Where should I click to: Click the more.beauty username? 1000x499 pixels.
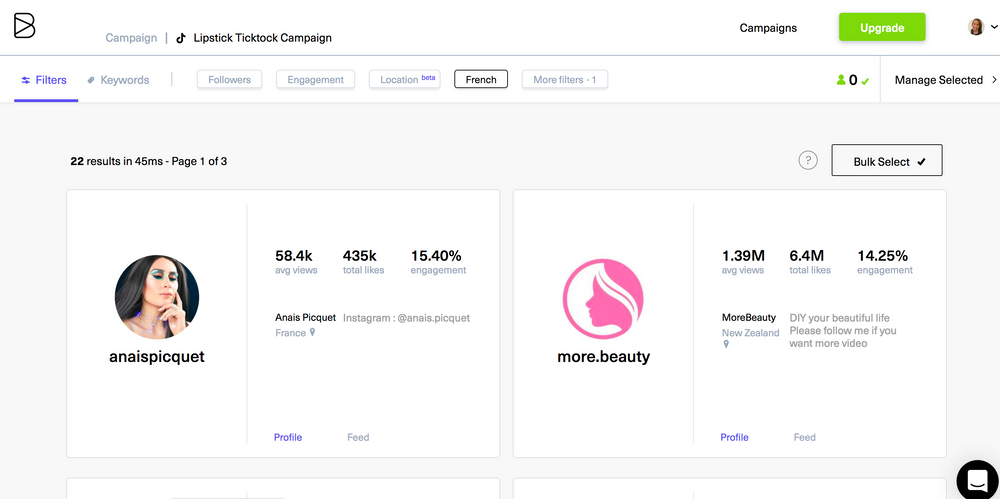click(x=603, y=357)
